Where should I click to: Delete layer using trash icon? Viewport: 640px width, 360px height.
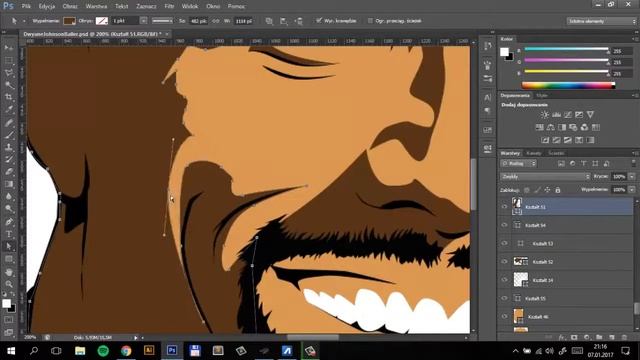624,337
